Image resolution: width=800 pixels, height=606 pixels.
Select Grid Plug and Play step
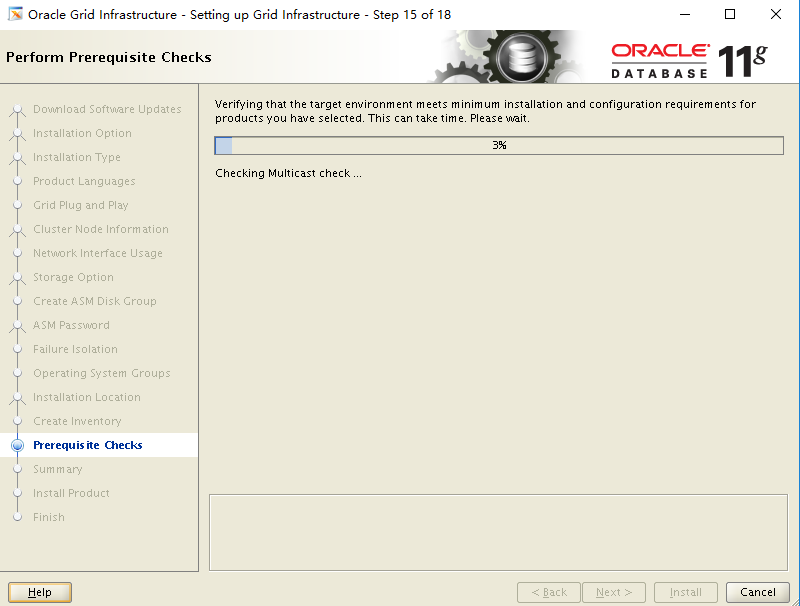click(x=81, y=205)
